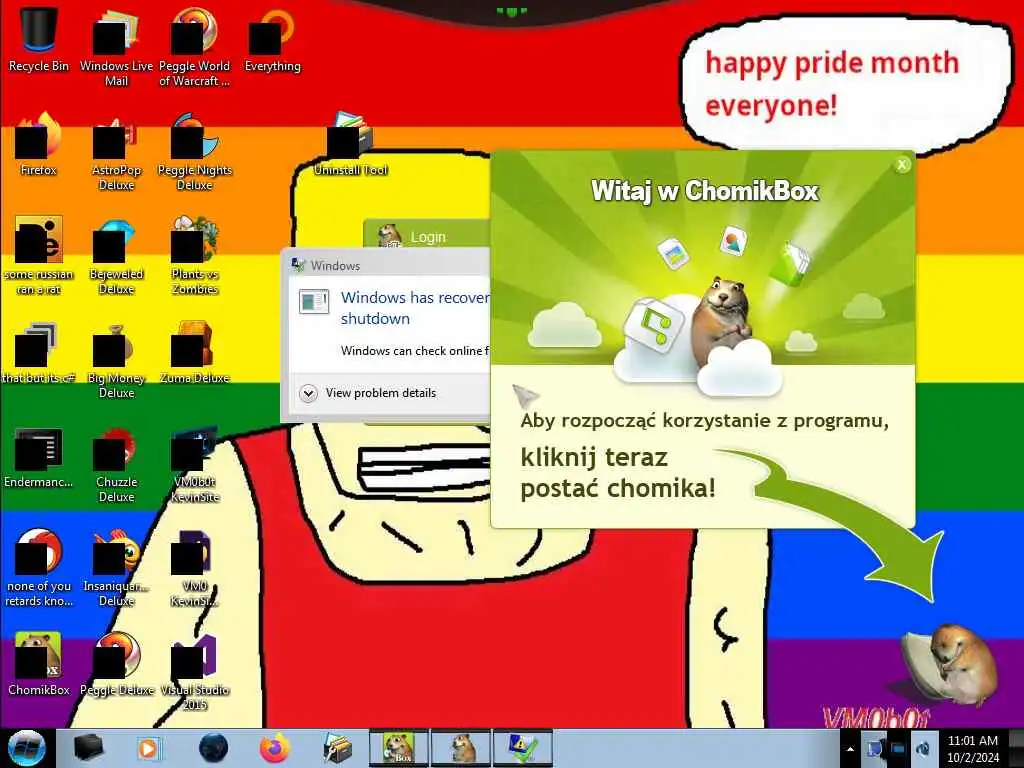The image size is (1024, 768).
Task: Select the VM0 KevinSi... desktop icon
Action: [x=195, y=567]
